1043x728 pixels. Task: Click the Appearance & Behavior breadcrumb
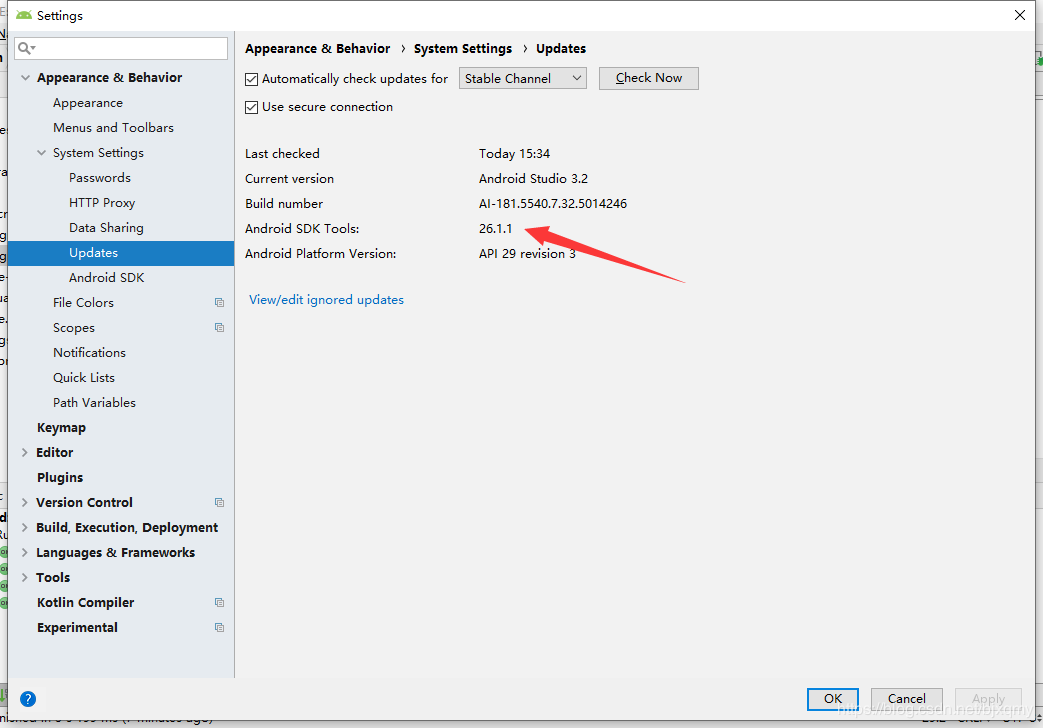(317, 49)
